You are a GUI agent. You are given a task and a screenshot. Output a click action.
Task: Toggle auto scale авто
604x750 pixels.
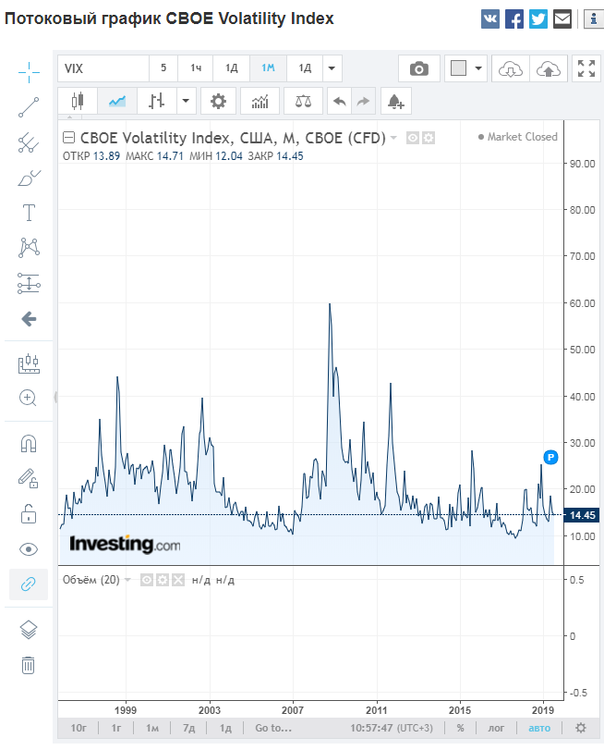tap(539, 728)
